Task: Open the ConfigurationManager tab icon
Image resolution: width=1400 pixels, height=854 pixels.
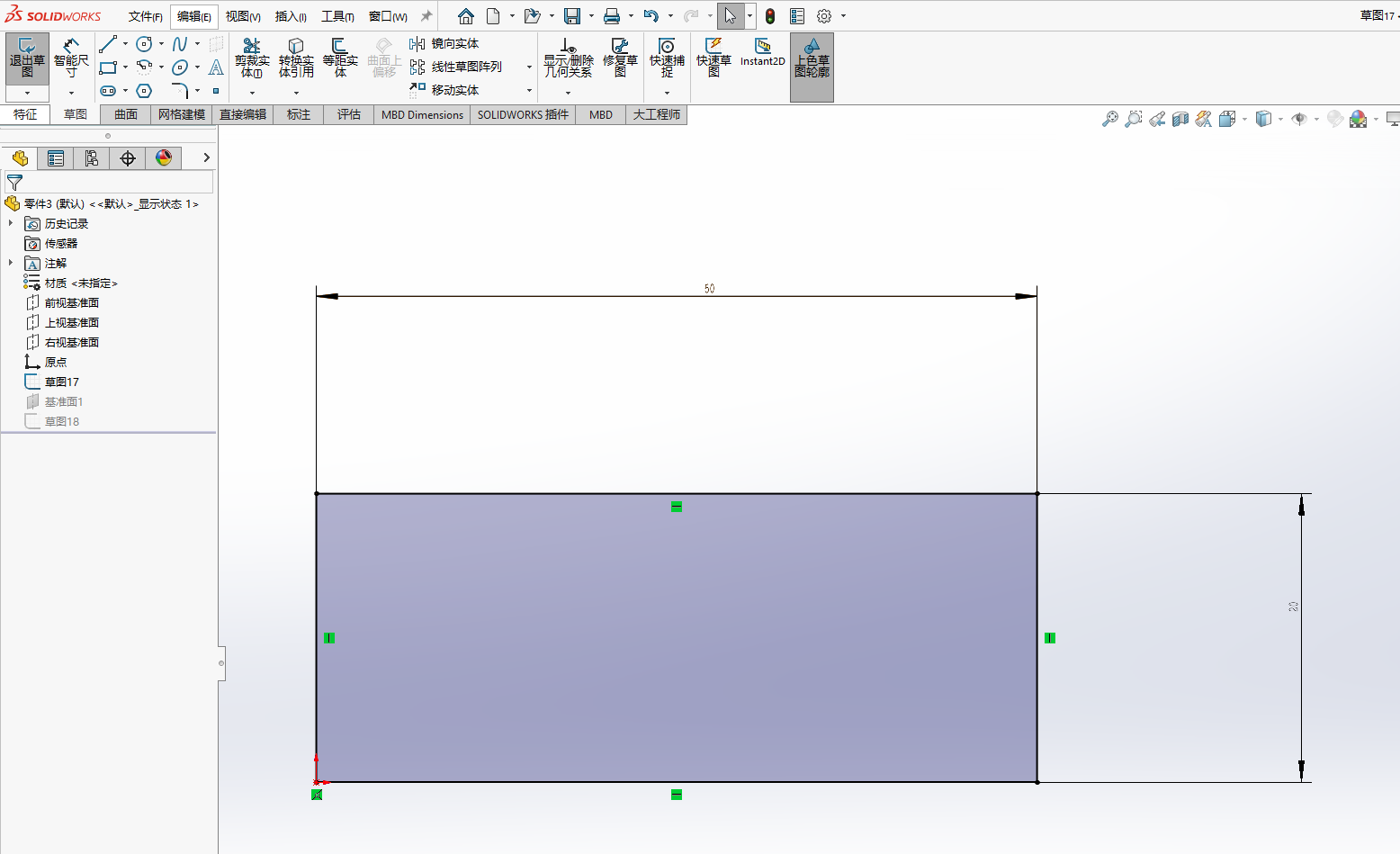Action: (x=91, y=158)
